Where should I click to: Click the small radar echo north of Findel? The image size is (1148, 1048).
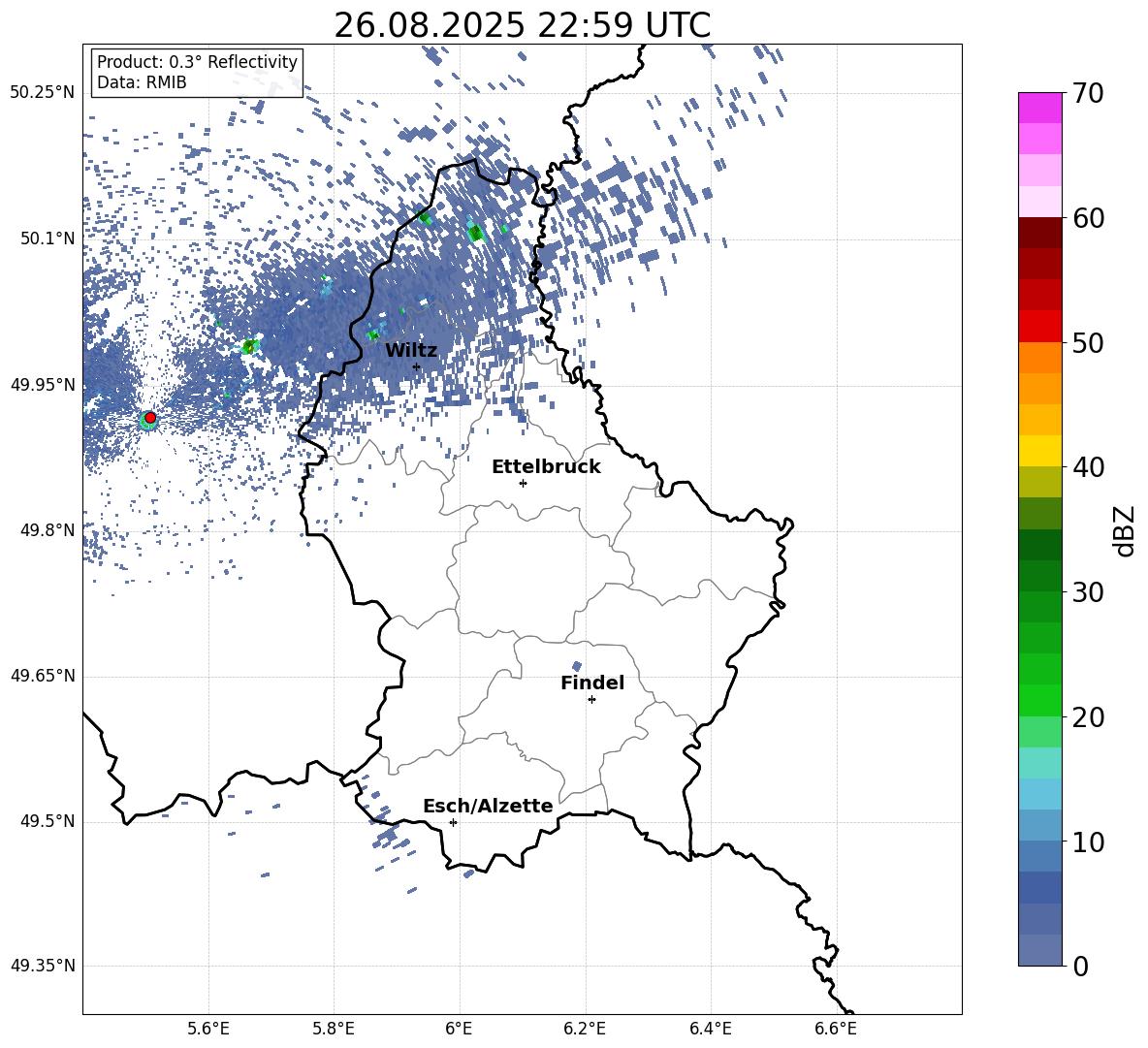click(577, 666)
